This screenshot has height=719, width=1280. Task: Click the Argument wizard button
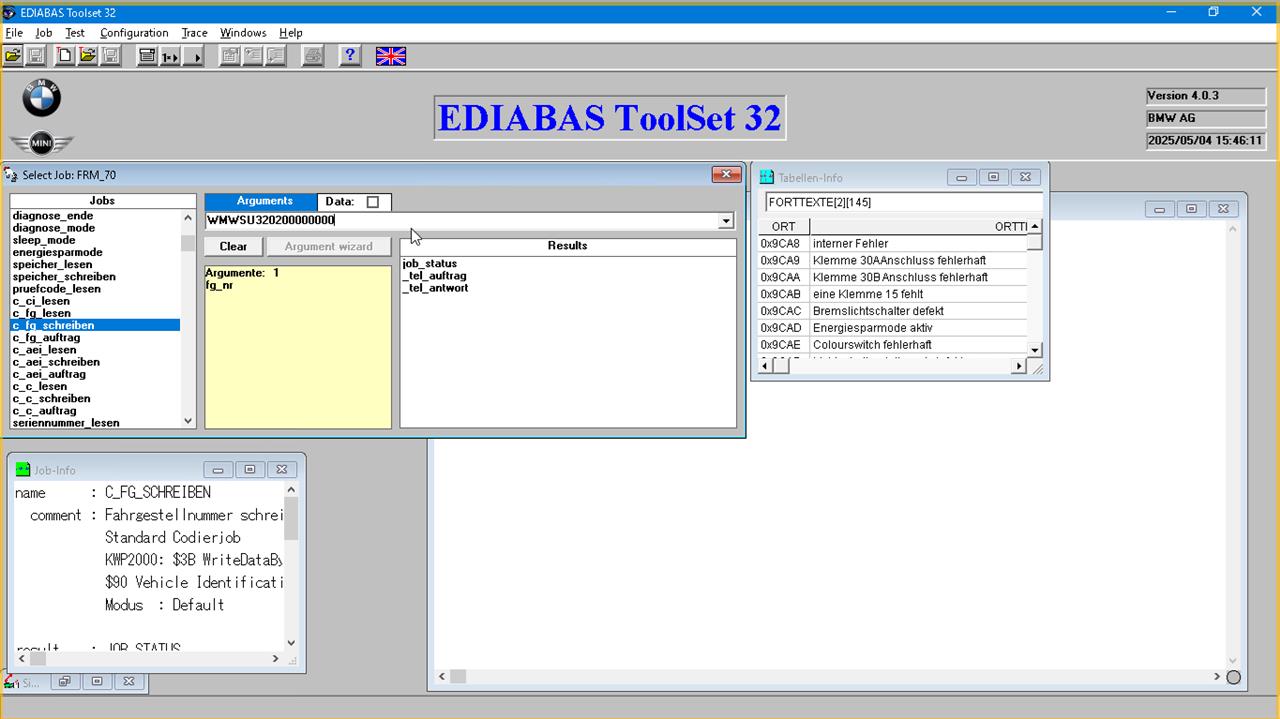pos(328,246)
